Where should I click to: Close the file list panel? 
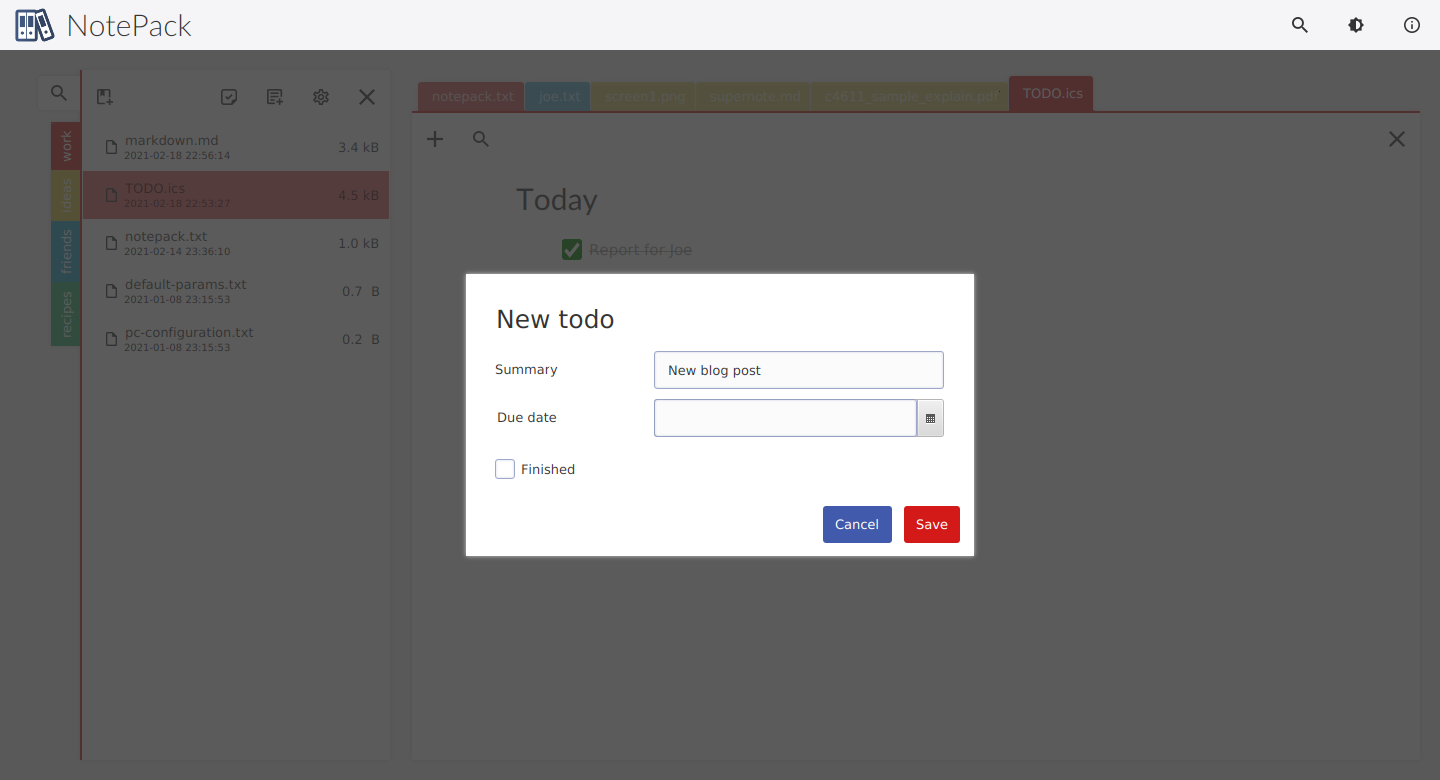pos(367,97)
